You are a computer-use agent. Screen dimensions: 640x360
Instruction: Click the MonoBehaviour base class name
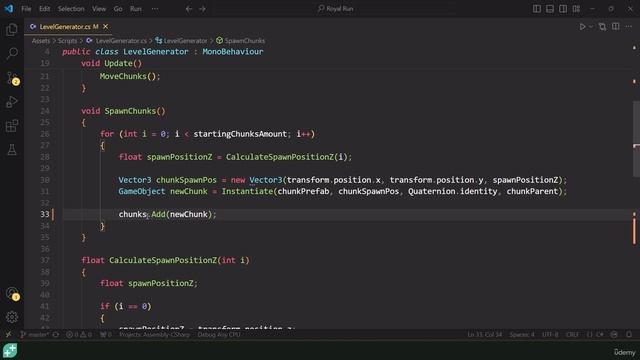click(x=233, y=52)
